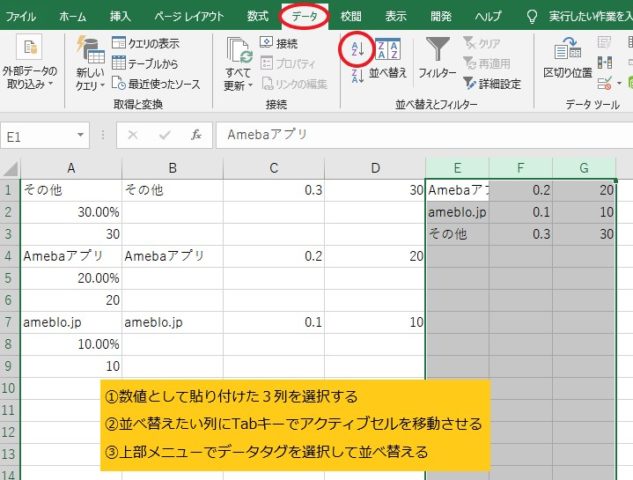
Task: Click the Tell Me search box text
Action: 590,16
